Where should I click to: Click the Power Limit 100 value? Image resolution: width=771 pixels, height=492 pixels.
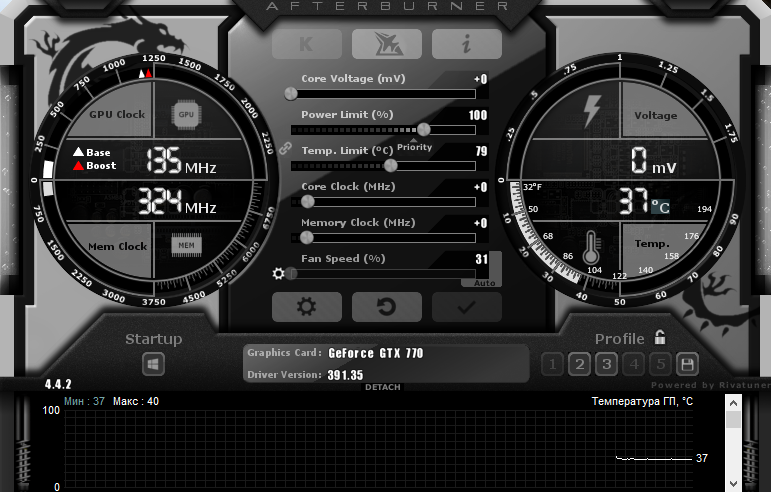click(x=478, y=115)
